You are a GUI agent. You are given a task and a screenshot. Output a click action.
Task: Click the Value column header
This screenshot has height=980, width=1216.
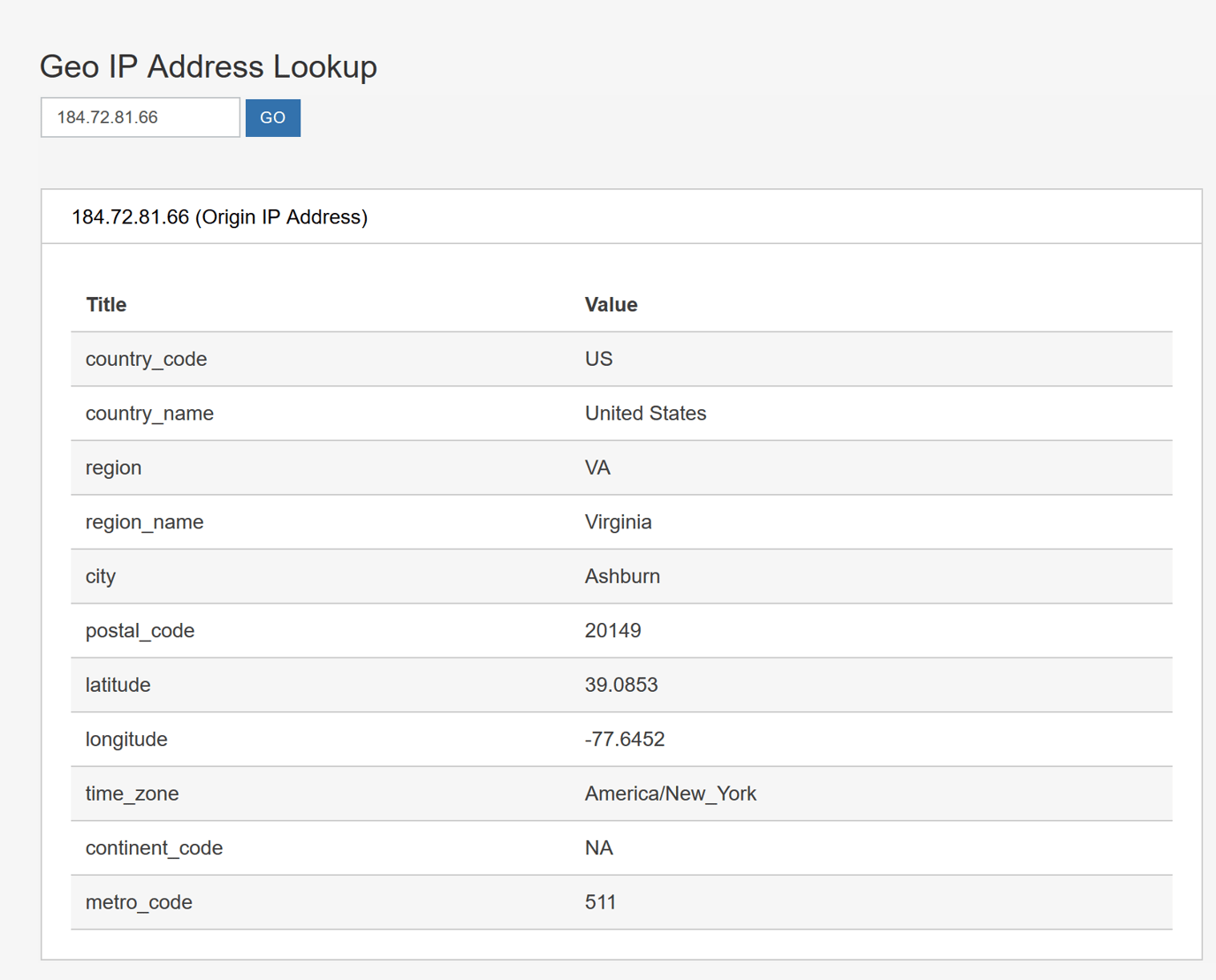(x=610, y=304)
